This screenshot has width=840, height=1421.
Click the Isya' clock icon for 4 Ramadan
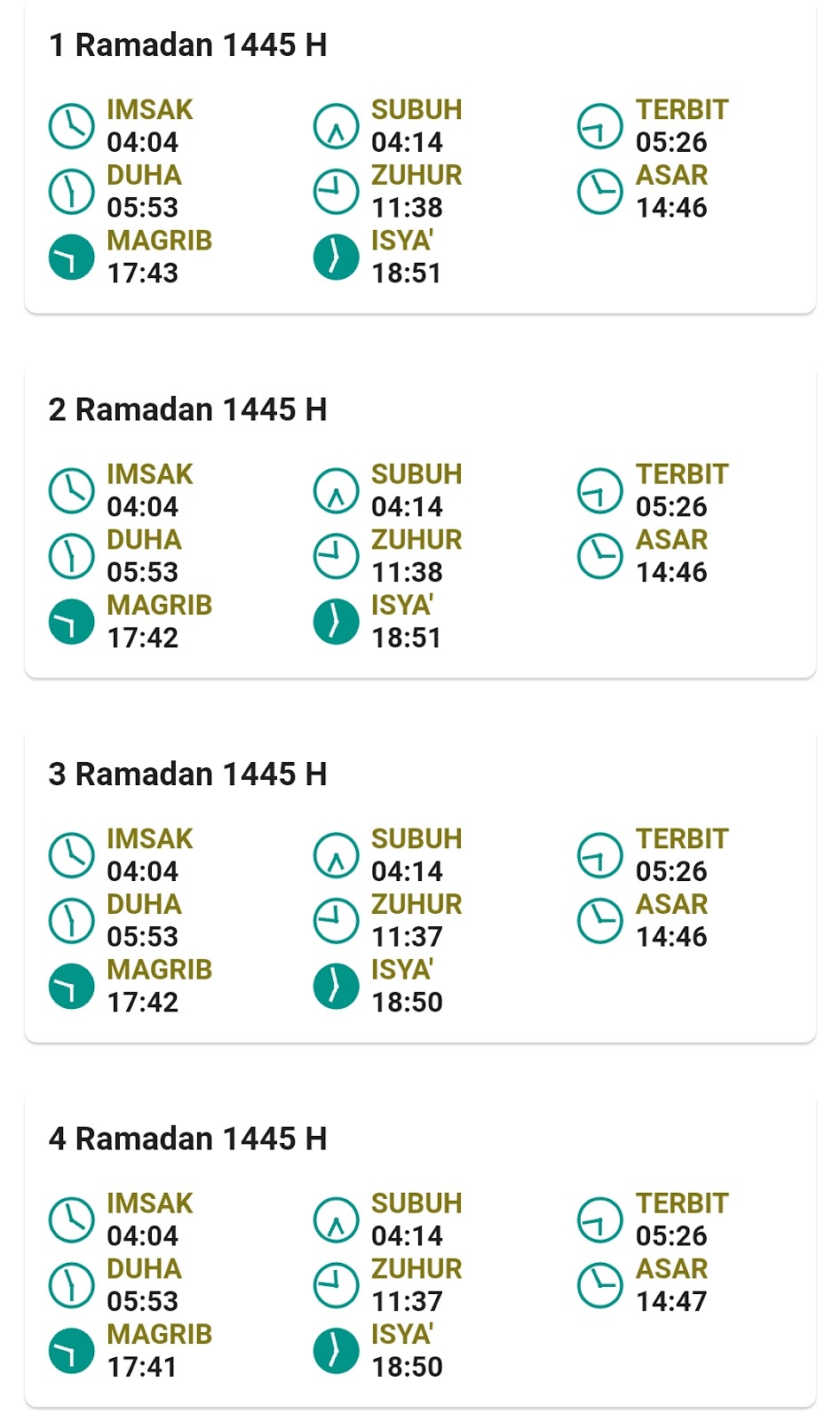pos(336,1350)
